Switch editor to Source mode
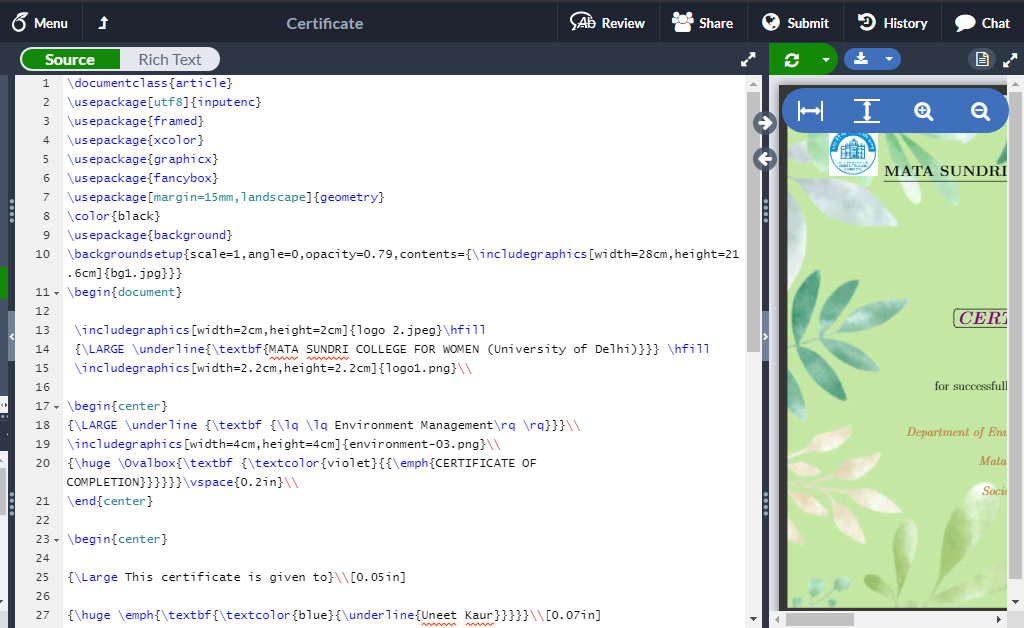Screen dimensions: 1024x628 point(71,59)
